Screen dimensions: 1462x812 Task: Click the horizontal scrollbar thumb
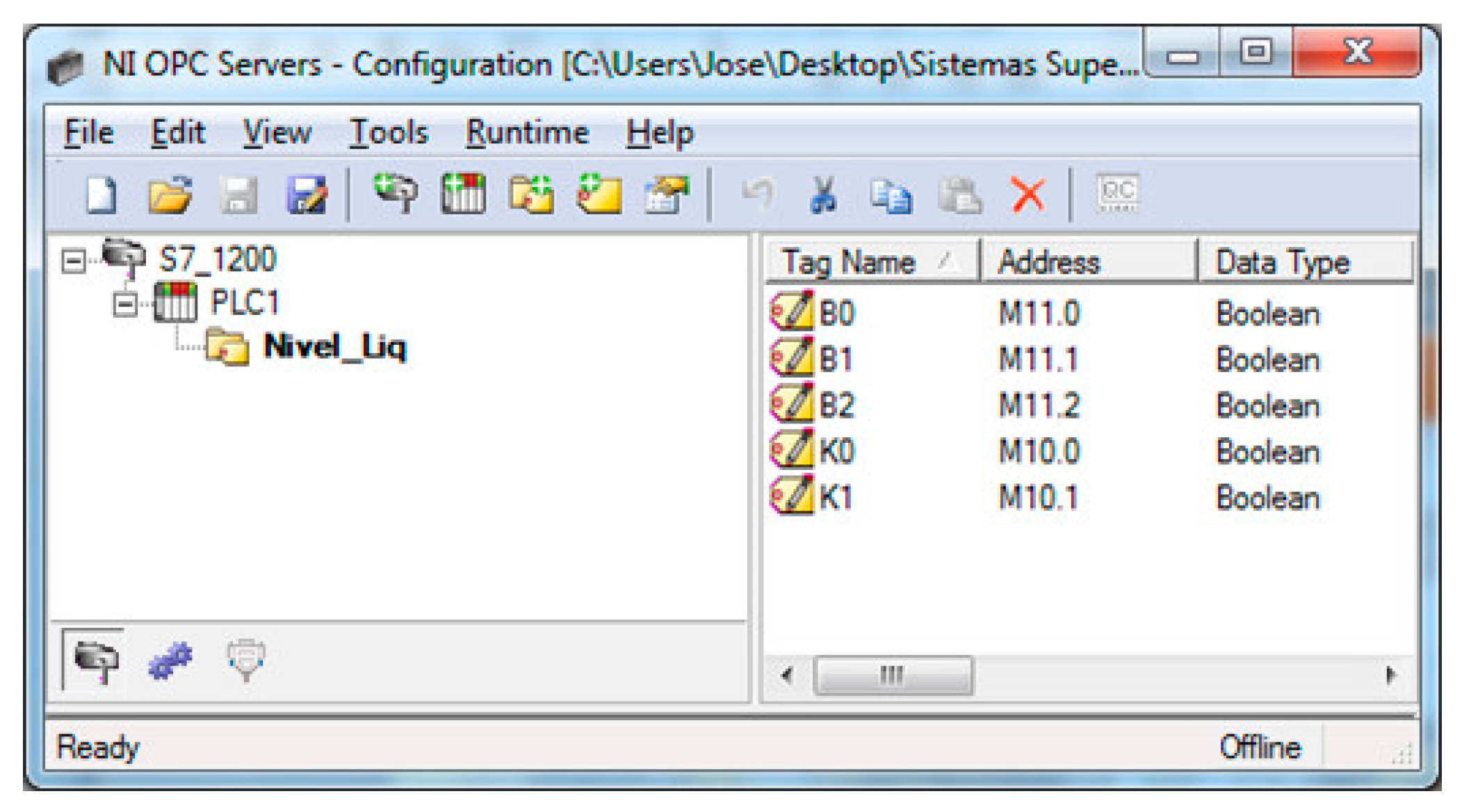(x=892, y=675)
